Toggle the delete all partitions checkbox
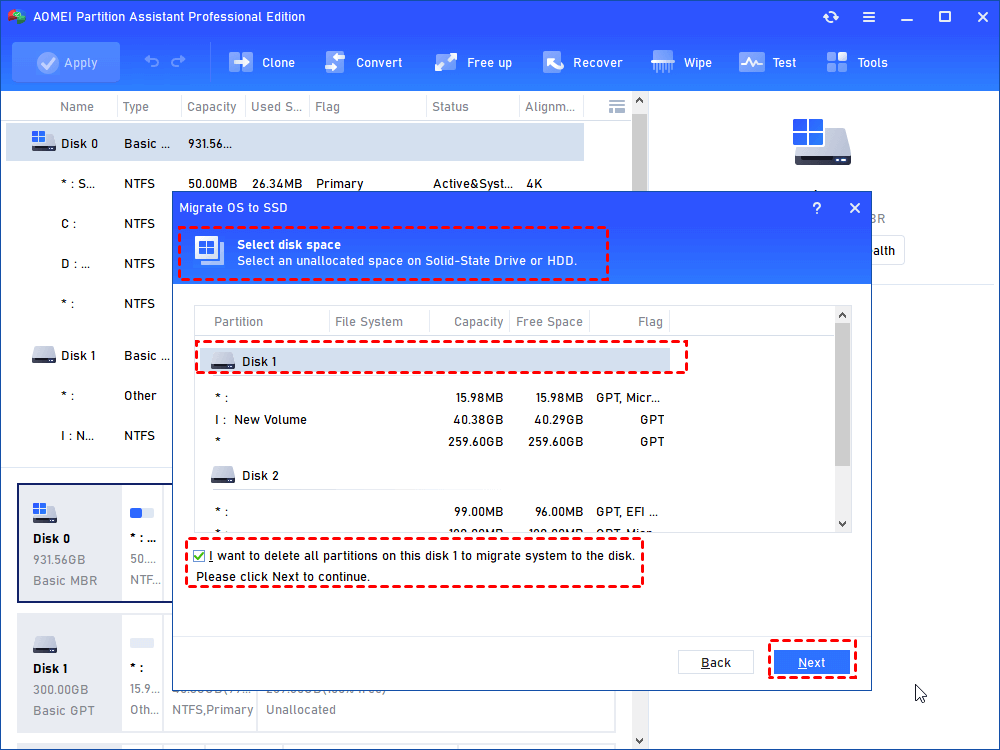 (x=199, y=556)
